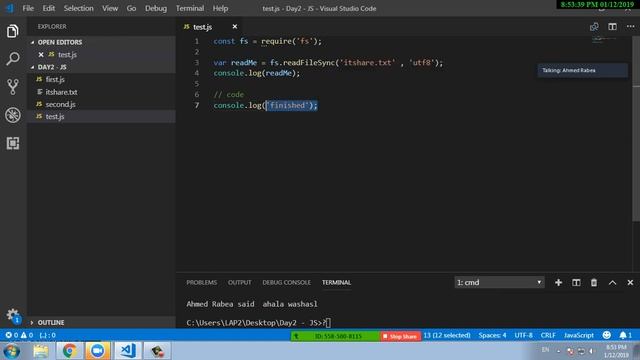Click the terminal command prompt line

259,322
